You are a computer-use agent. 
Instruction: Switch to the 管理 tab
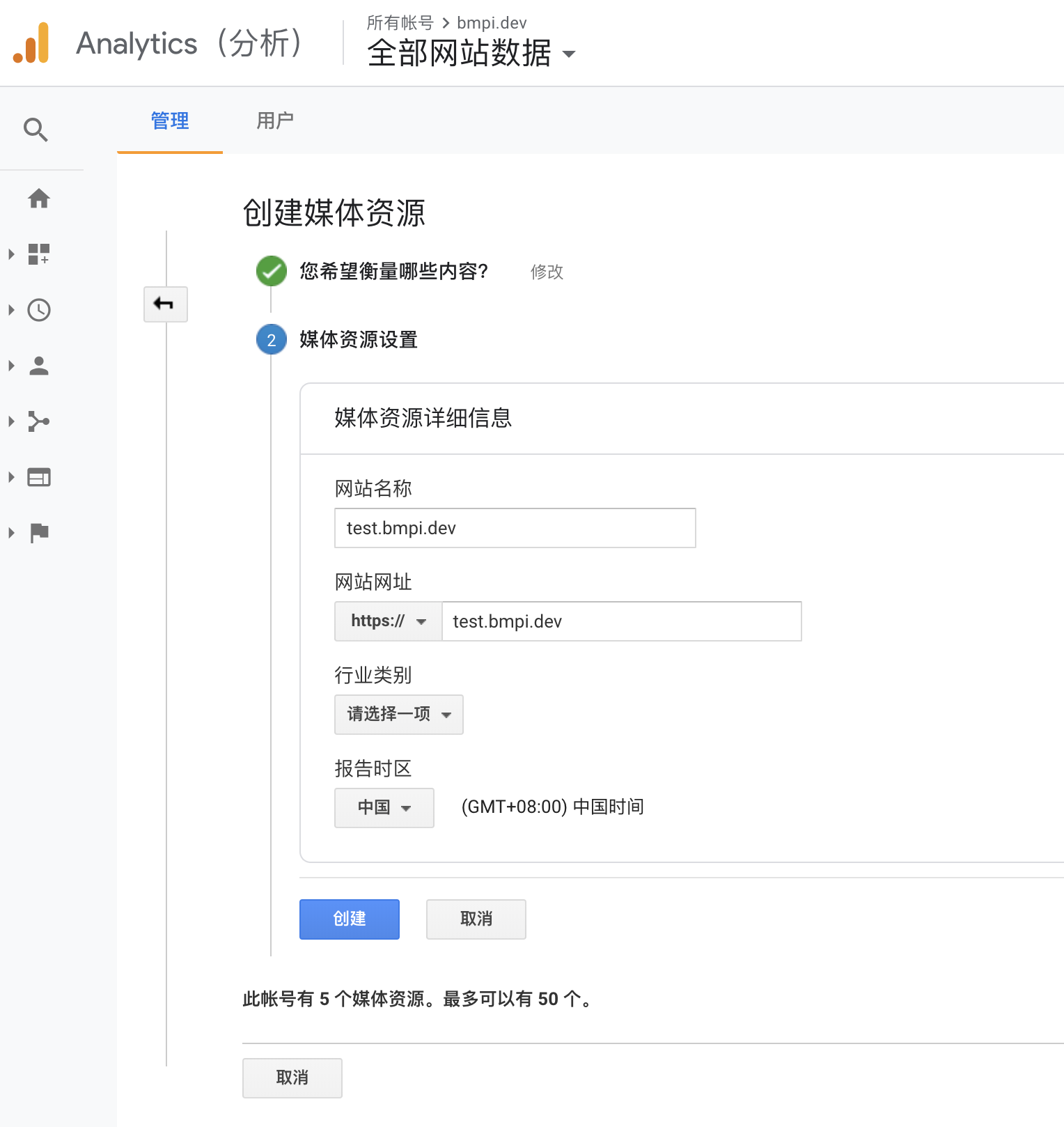170,121
